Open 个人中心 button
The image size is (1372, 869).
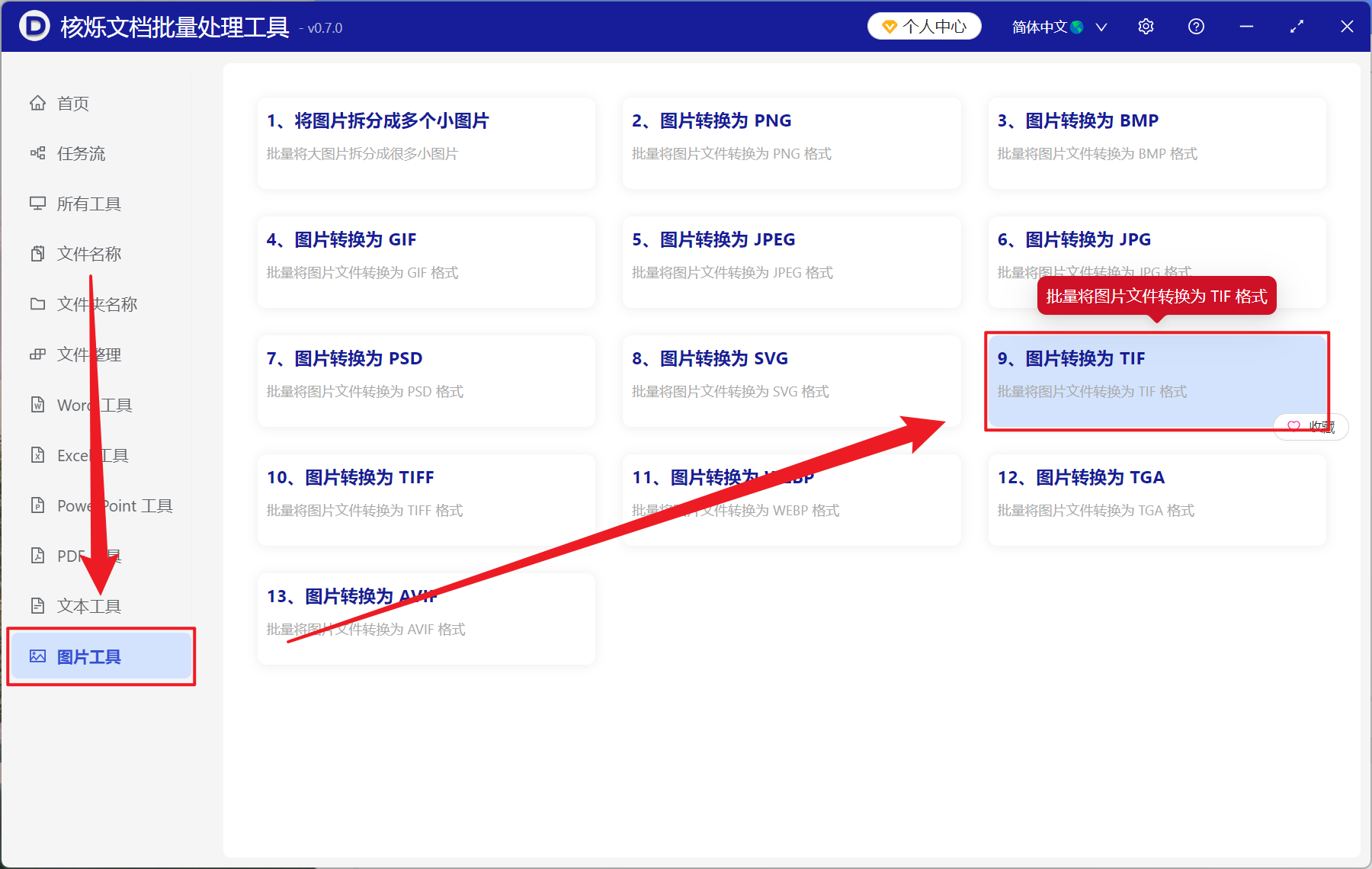pos(924,27)
